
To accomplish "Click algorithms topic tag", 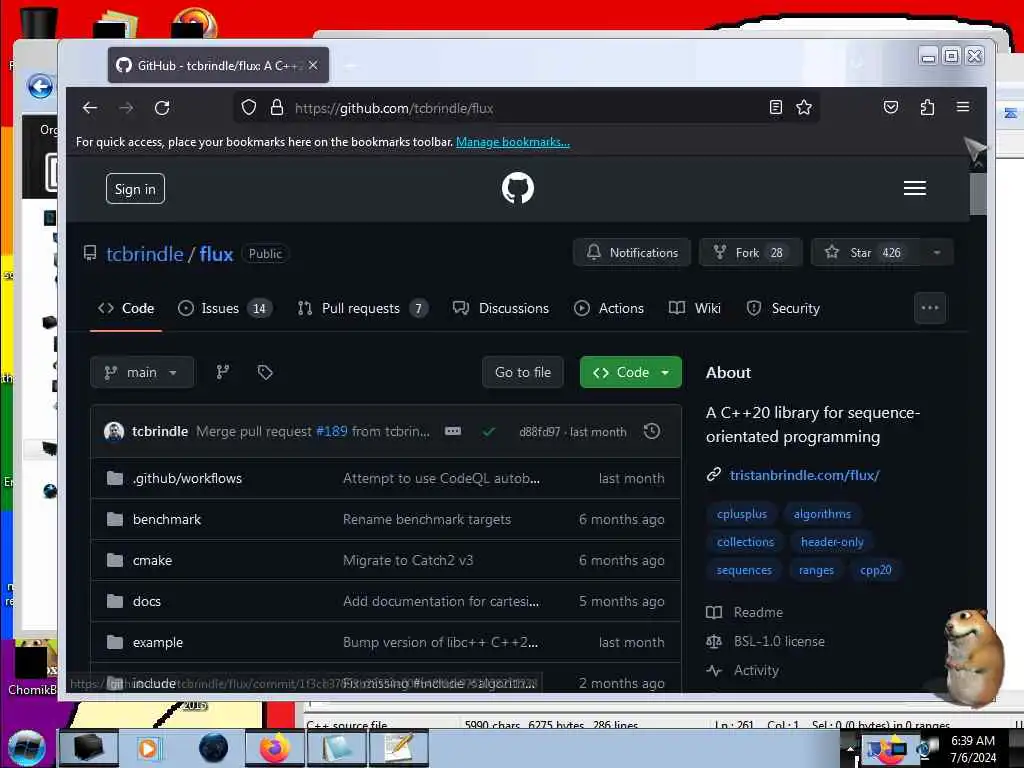I will (x=822, y=514).
